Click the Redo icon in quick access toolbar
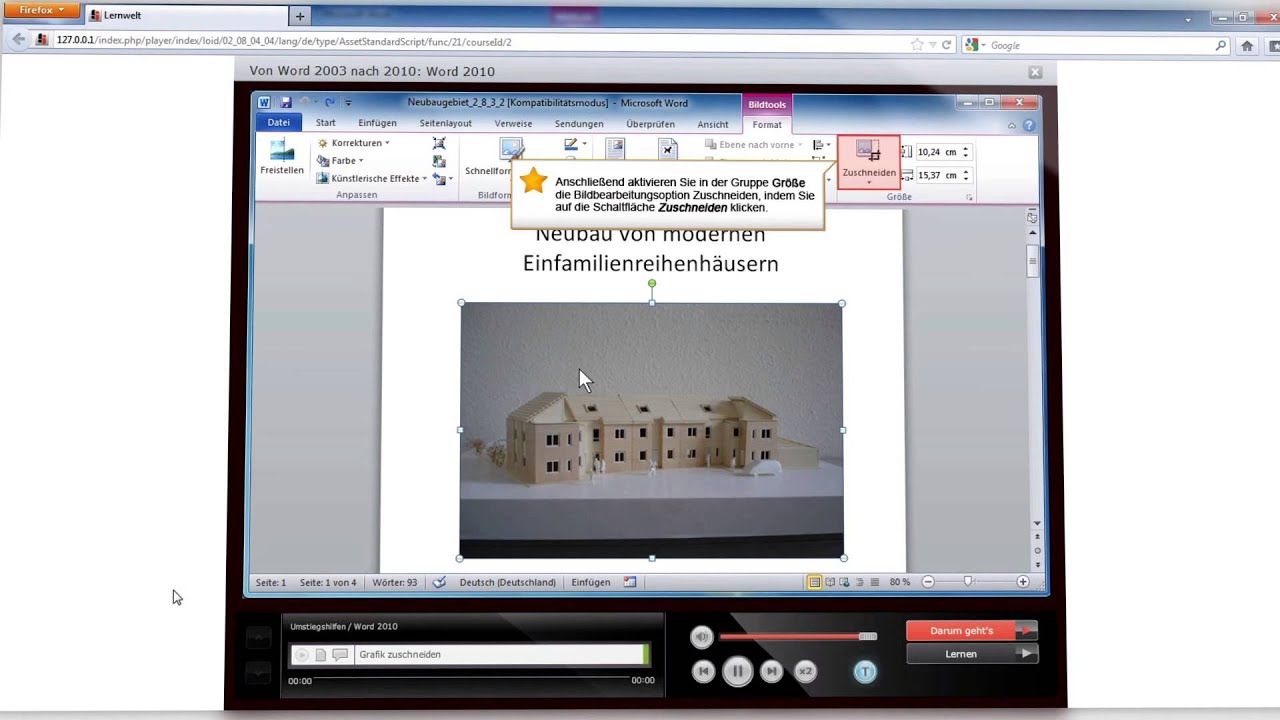Screen dimensions: 1280x720 click(329, 103)
